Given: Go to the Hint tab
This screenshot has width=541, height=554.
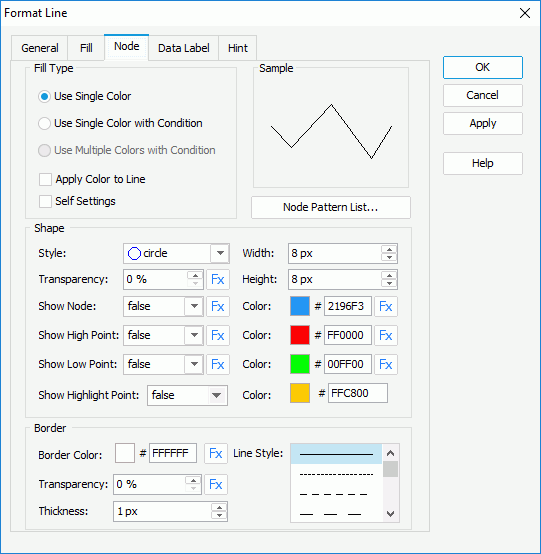Looking at the screenshot, I should coord(237,48).
